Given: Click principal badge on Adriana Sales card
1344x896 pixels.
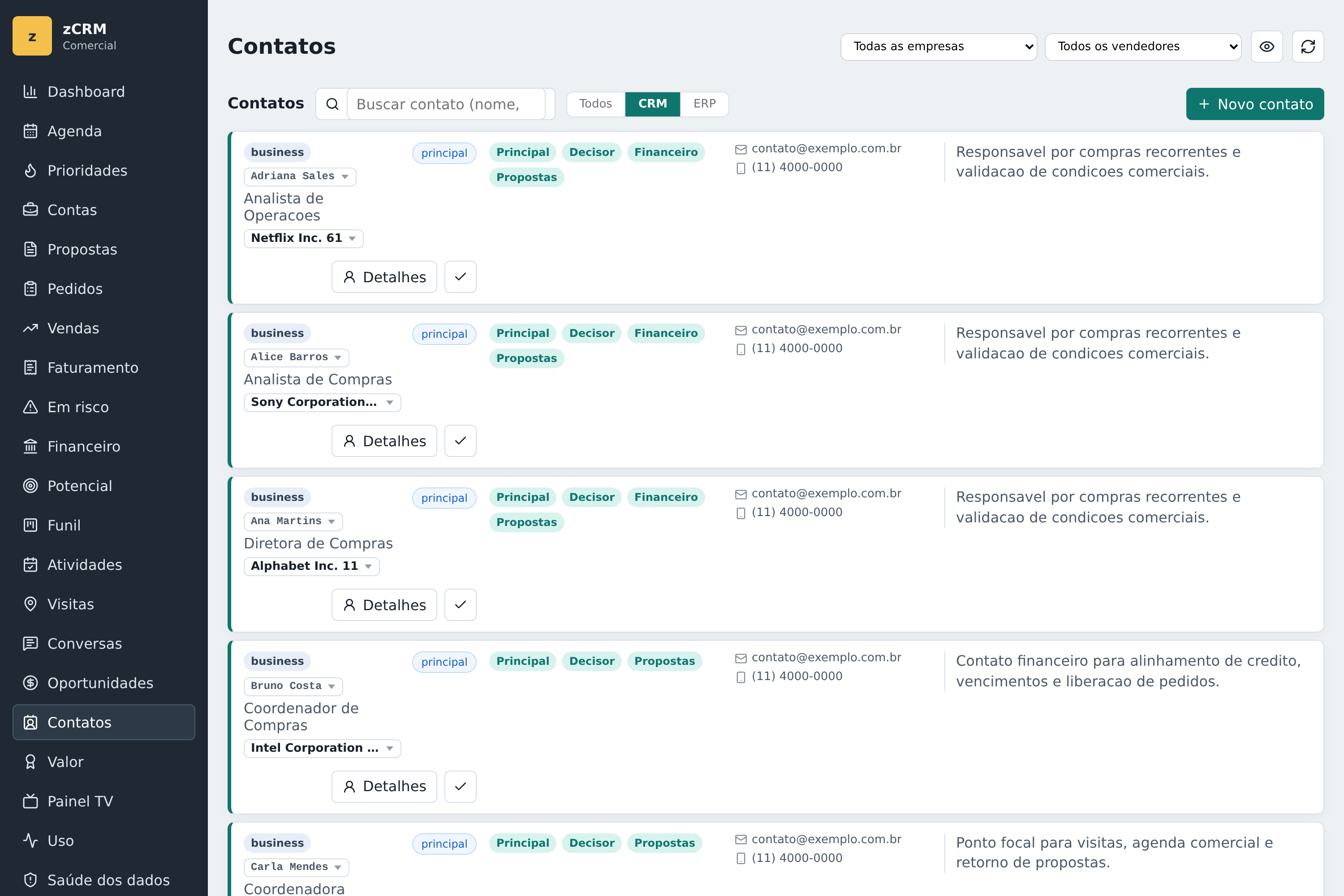Looking at the screenshot, I should pyautogui.click(x=444, y=153).
